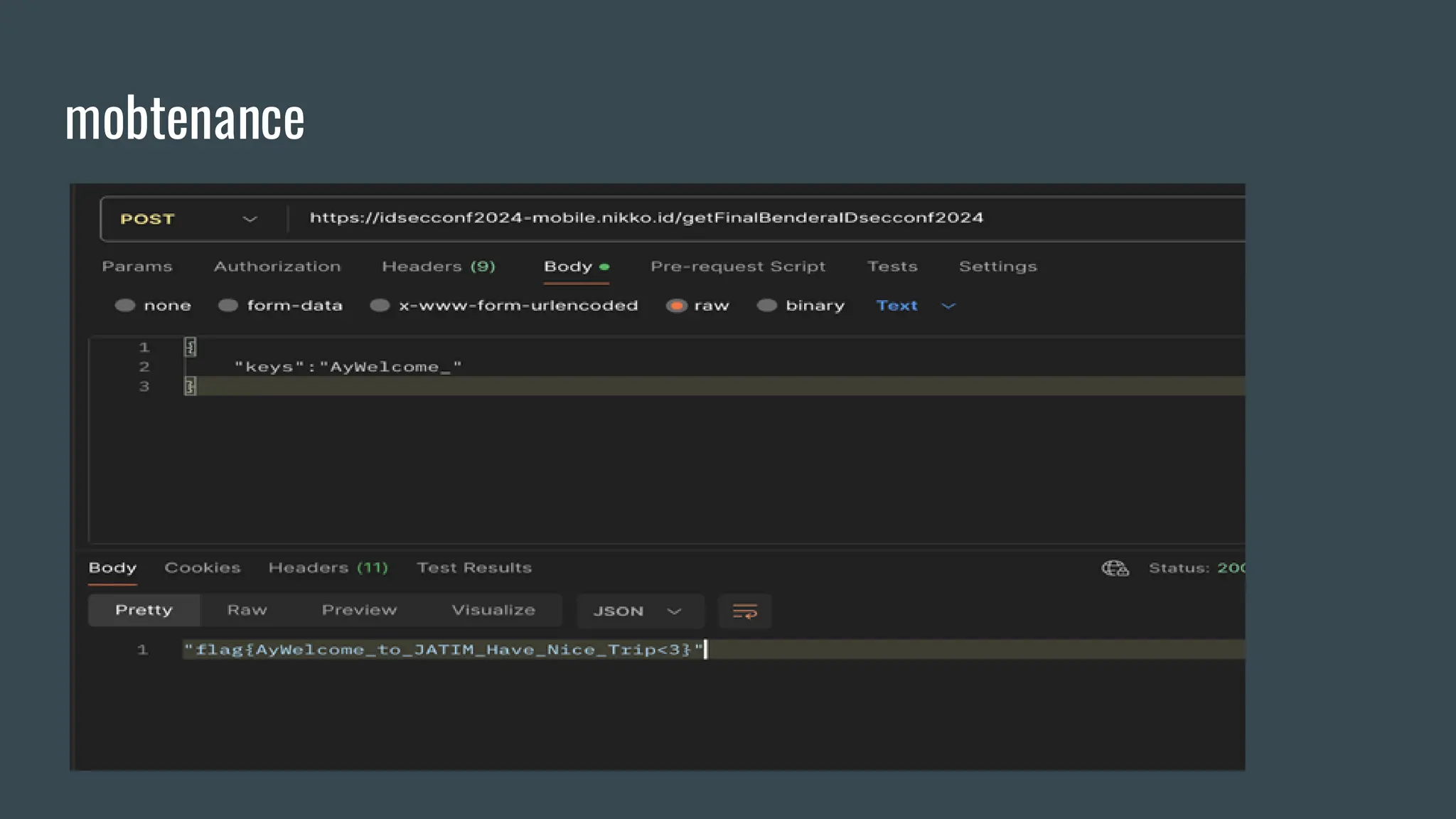Open the Pre-request Script tab

(x=737, y=267)
